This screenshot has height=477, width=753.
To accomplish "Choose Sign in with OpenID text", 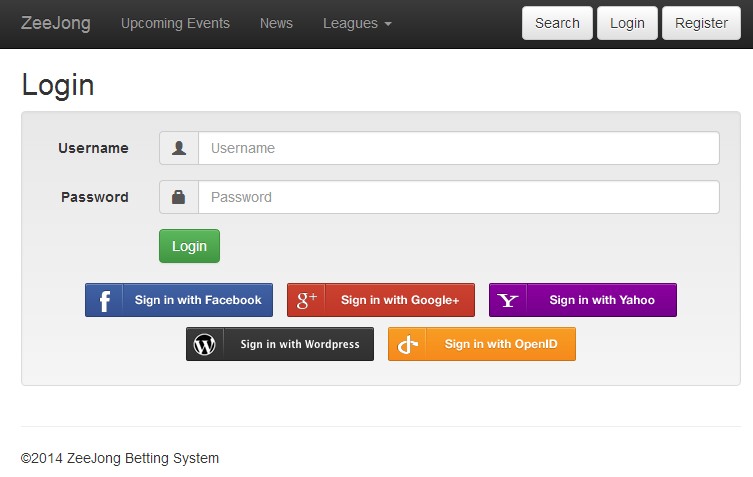I will (x=500, y=344).
